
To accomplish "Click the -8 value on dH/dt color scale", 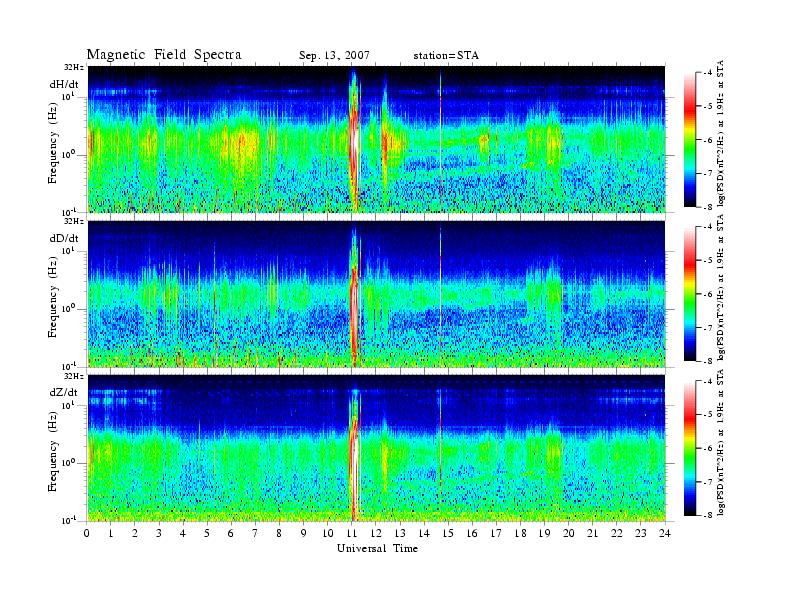I will [707, 206].
